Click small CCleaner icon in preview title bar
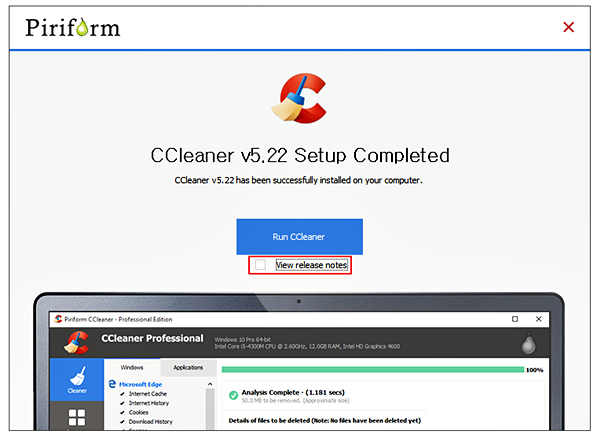The height and width of the screenshot is (434, 600). coord(58,319)
